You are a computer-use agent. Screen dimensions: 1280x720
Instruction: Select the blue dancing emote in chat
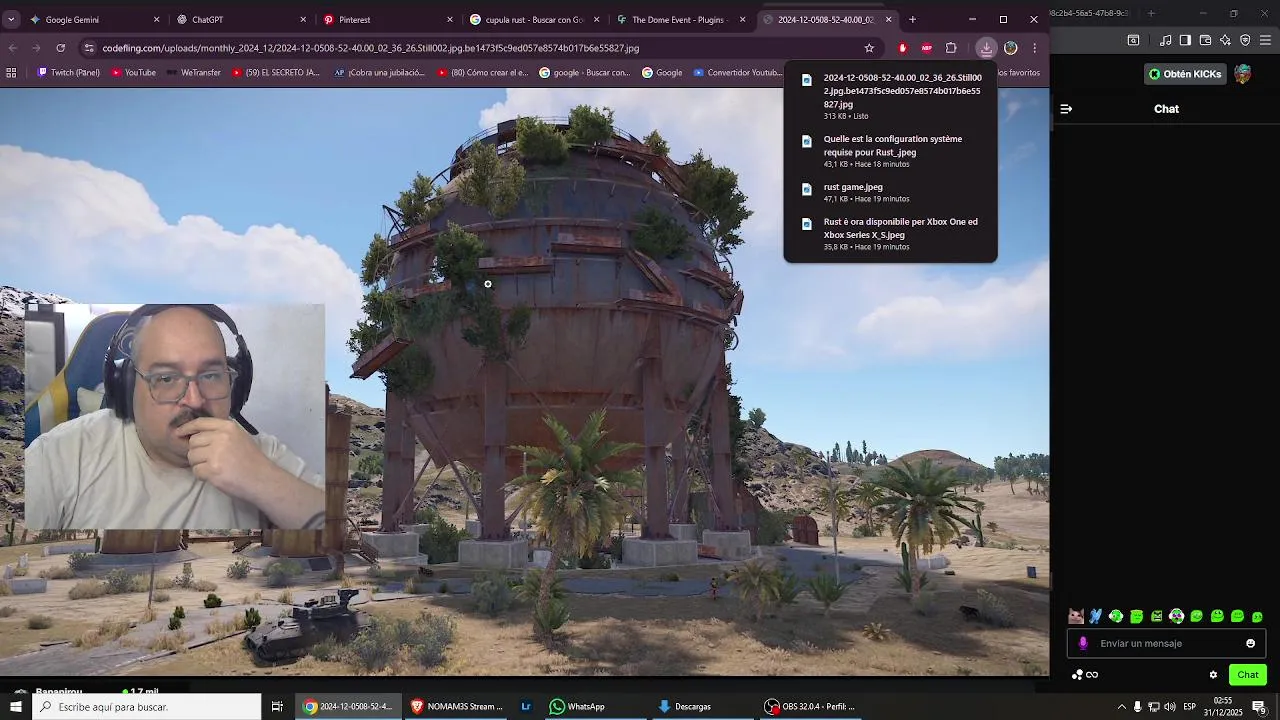[1096, 616]
